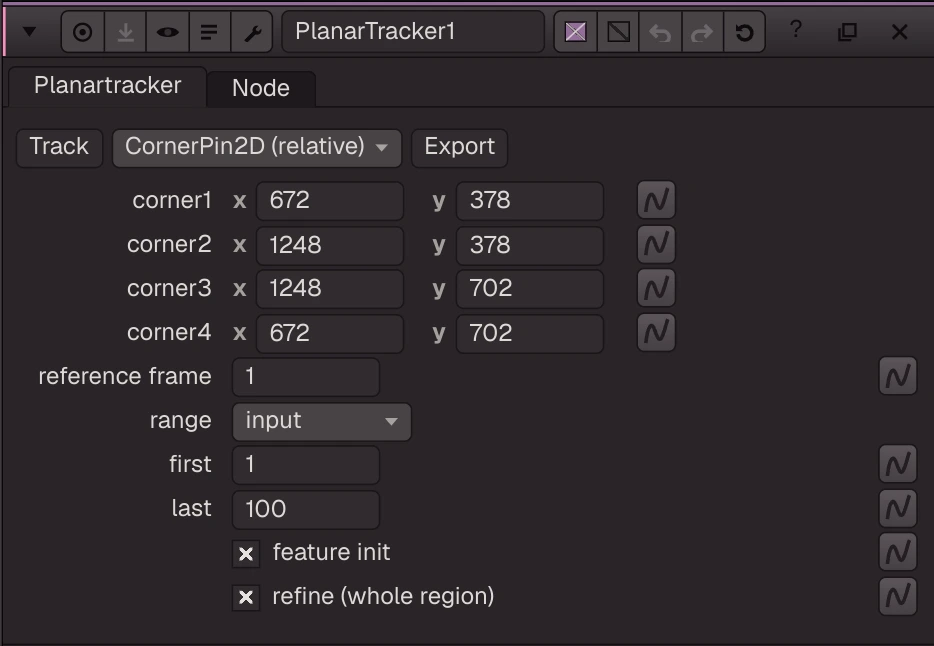
Task: Click the Export button
Action: point(459,147)
